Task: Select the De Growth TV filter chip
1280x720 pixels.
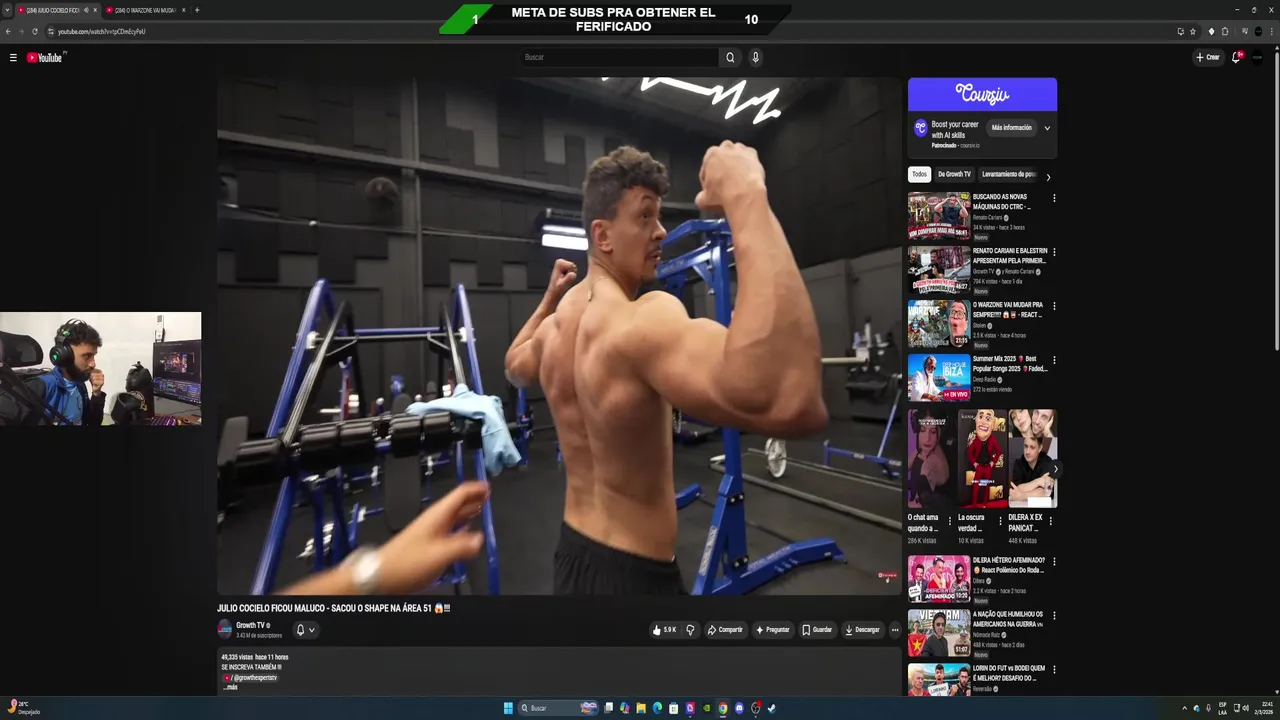Action: (x=954, y=174)
